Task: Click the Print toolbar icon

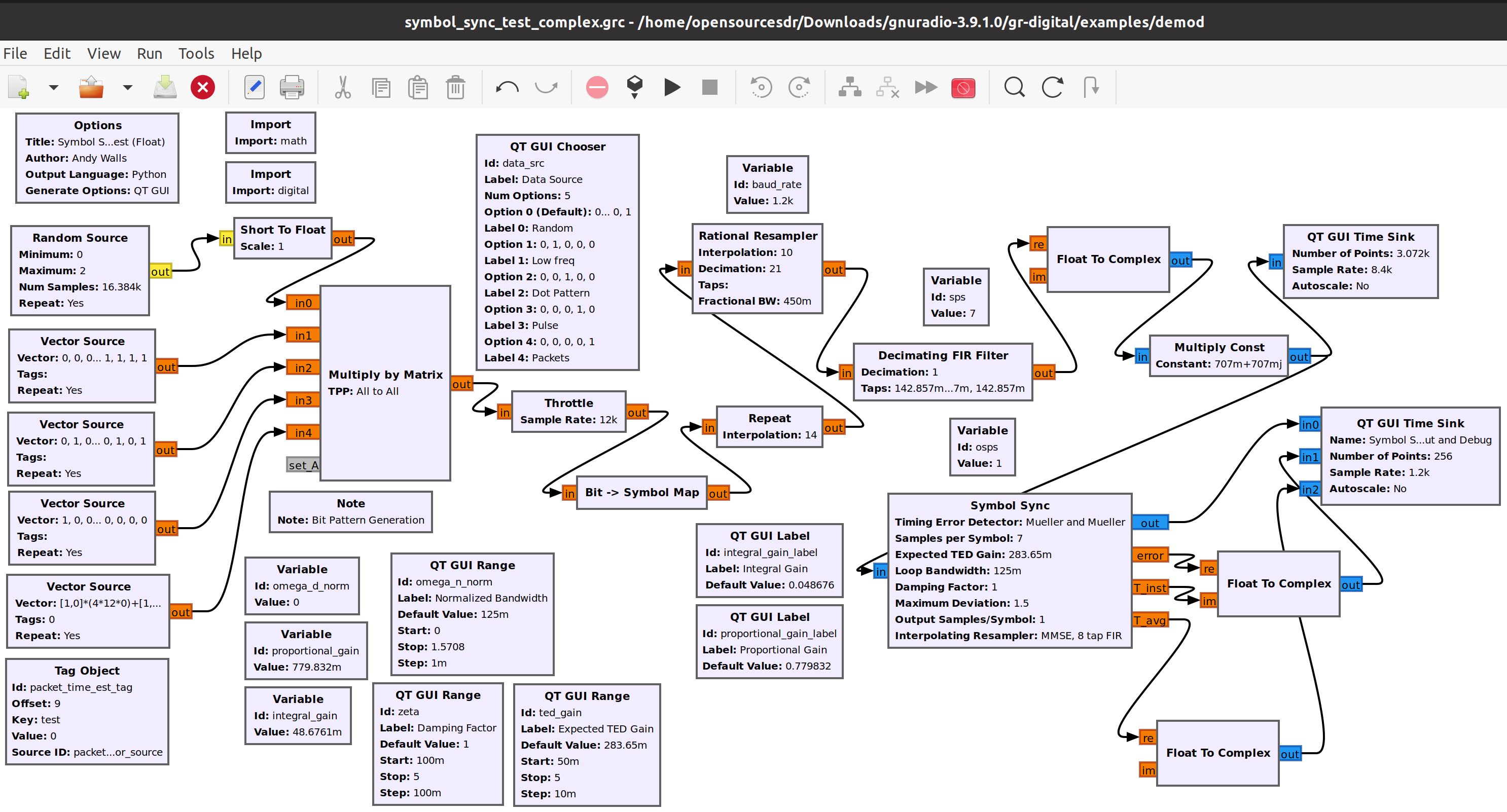Action: pyautogui.click(x=292, y=88)
